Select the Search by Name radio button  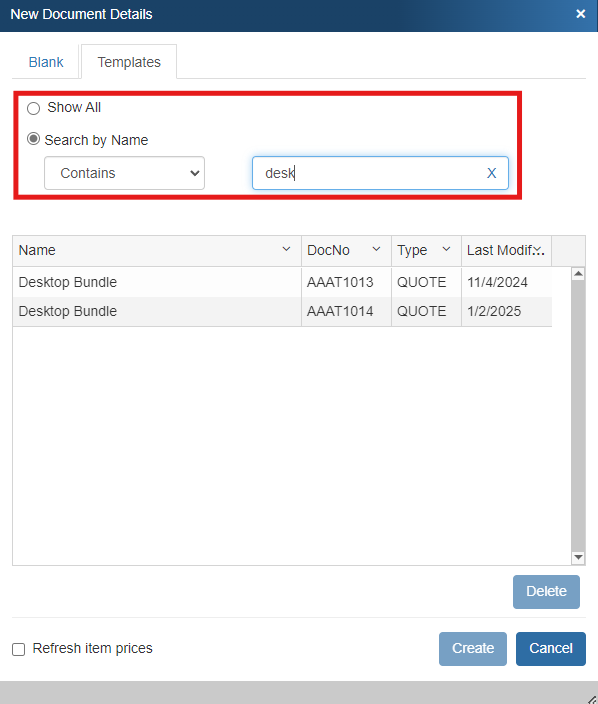click(34, 139)
